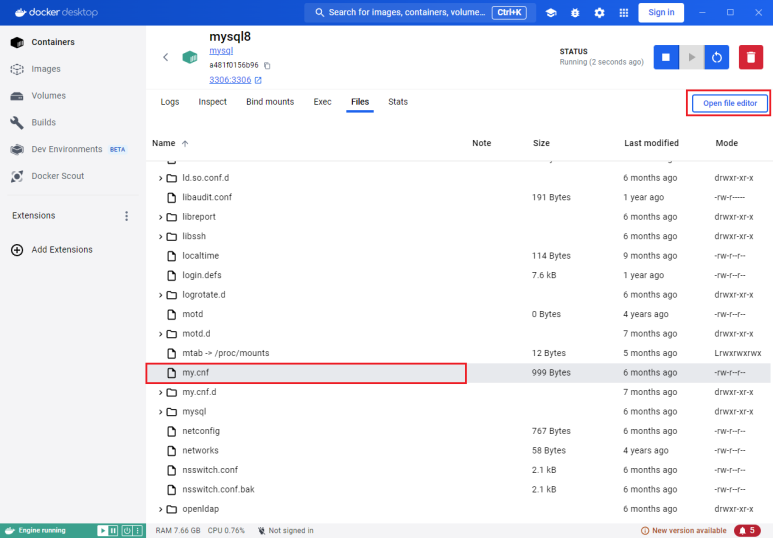Image resolution: width=773 pixels, height=538 pixels.
Task: Open the apps grid icon
Action: pyautogui.click(x=624, y=13)
